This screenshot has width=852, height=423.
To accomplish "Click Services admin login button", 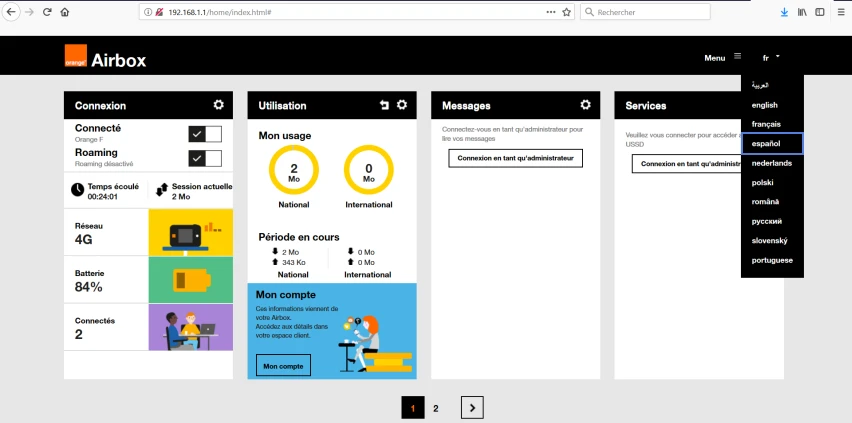I will pos(687,164).
